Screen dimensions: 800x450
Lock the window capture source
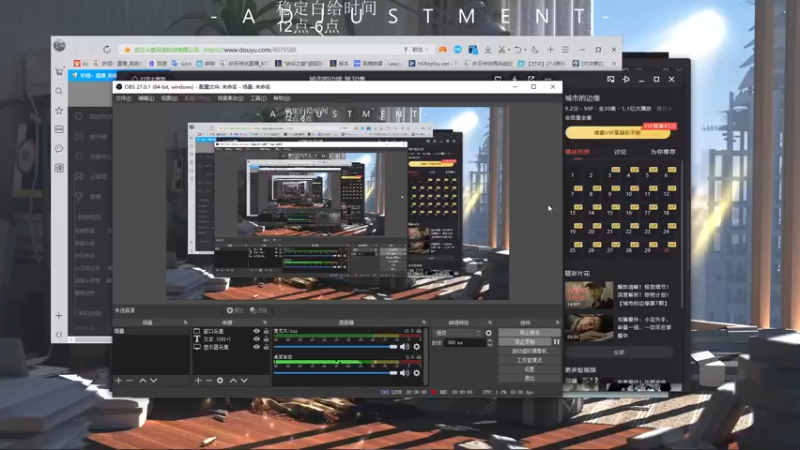coord(266,331)
